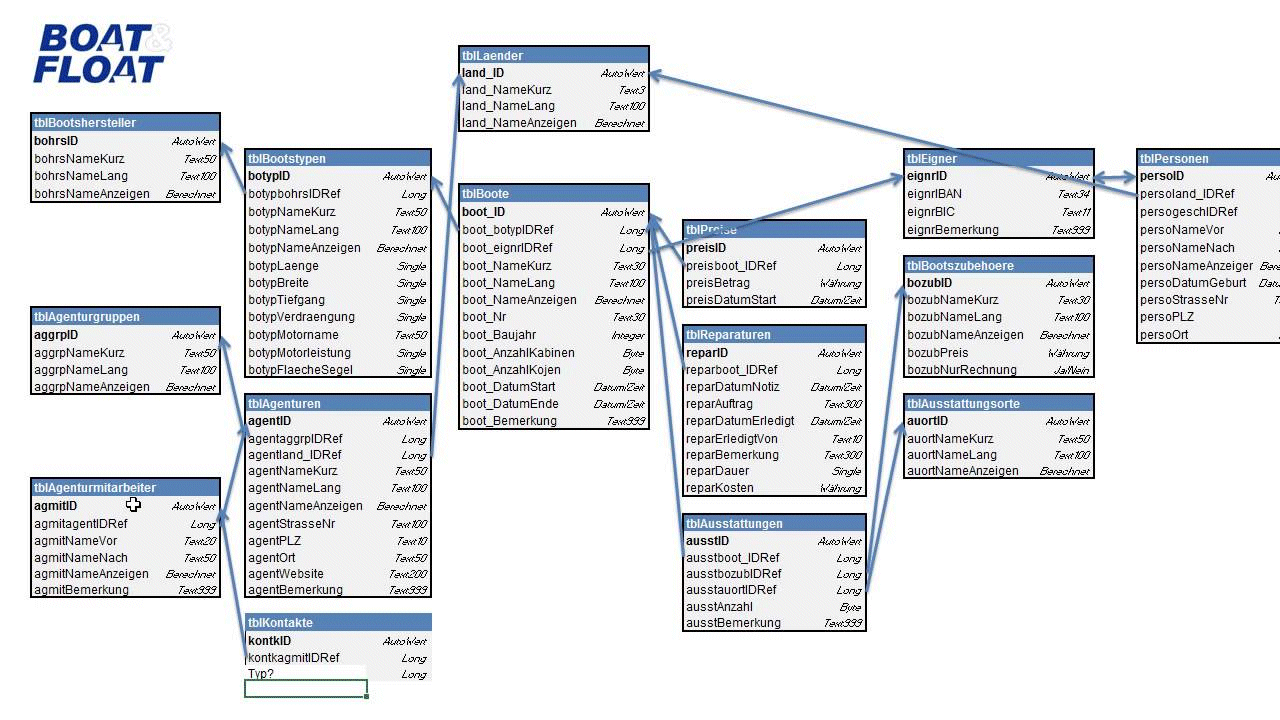Select the tblLaender table header
Screen dimensions: 1280x720
point(553,56)
